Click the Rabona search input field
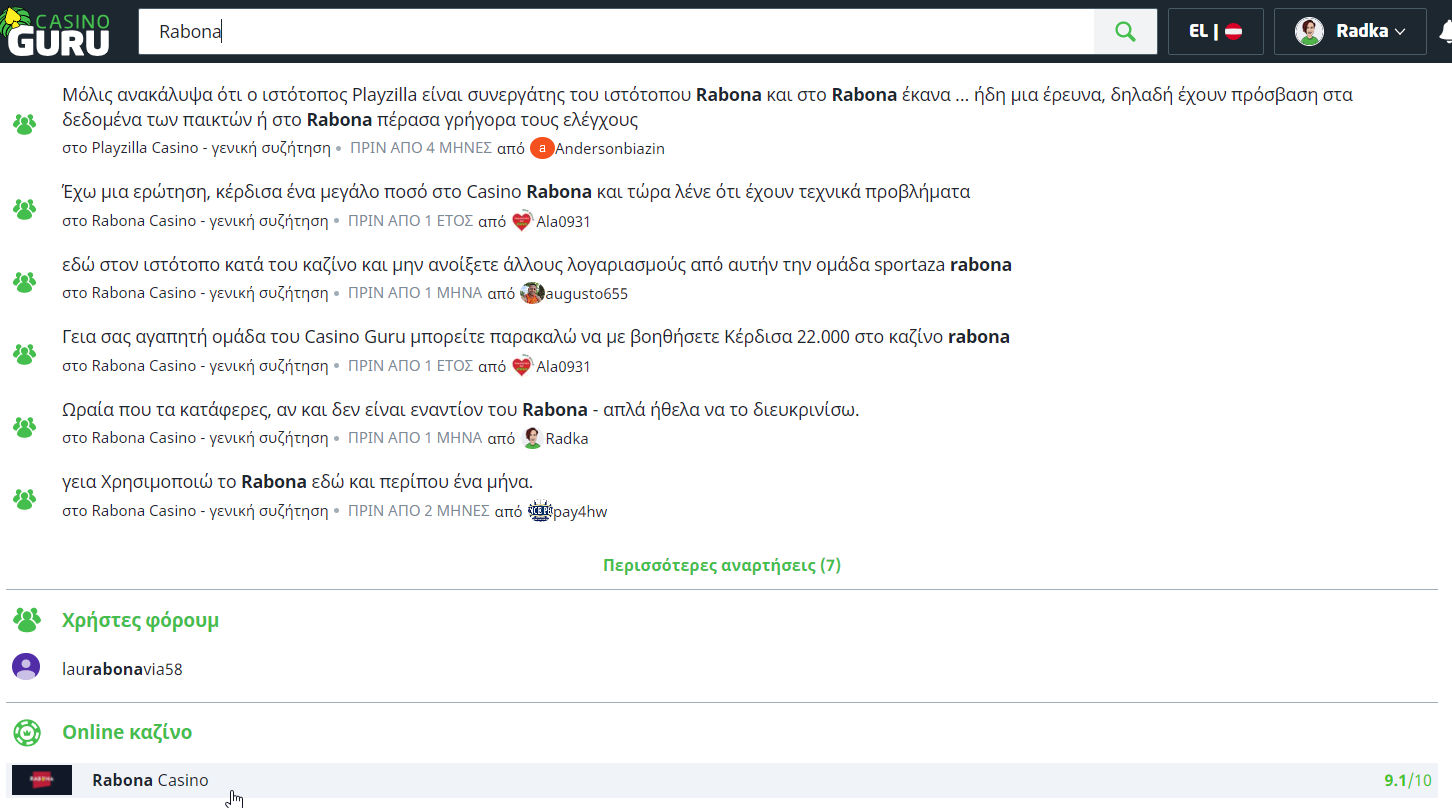Viewport: 1452px width, 808px height. coord(615,32)
